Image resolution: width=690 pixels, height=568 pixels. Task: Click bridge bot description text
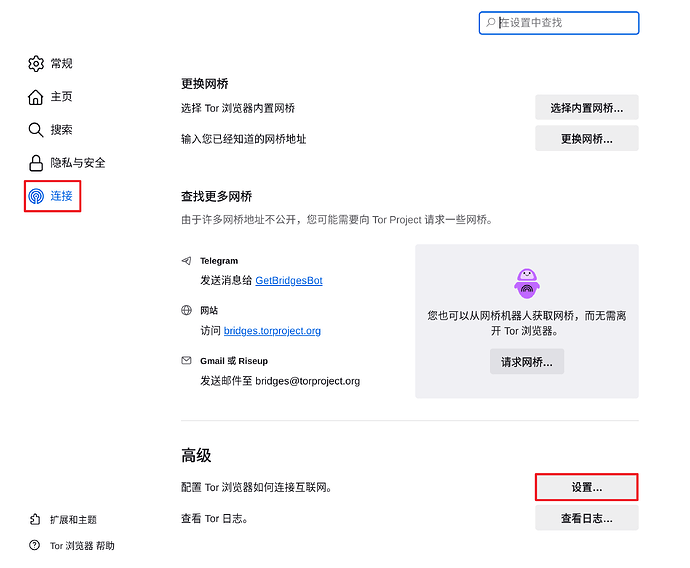[527, 323]
